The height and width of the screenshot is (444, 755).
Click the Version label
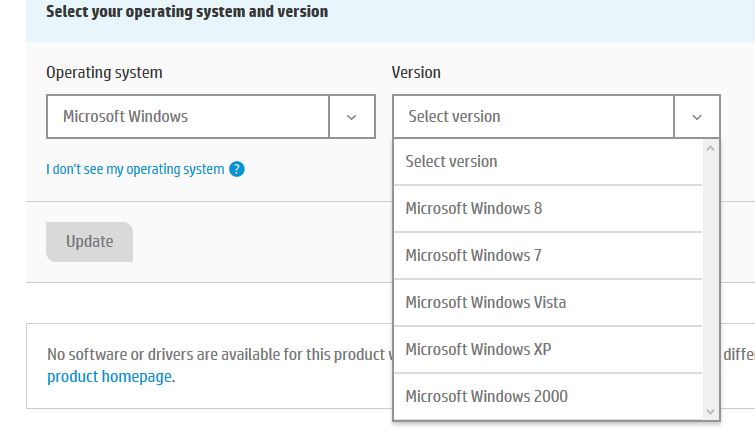point(416,72)
